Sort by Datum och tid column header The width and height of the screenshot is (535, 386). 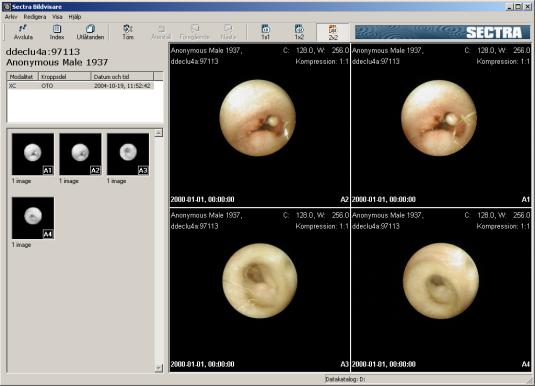point(122,76)
